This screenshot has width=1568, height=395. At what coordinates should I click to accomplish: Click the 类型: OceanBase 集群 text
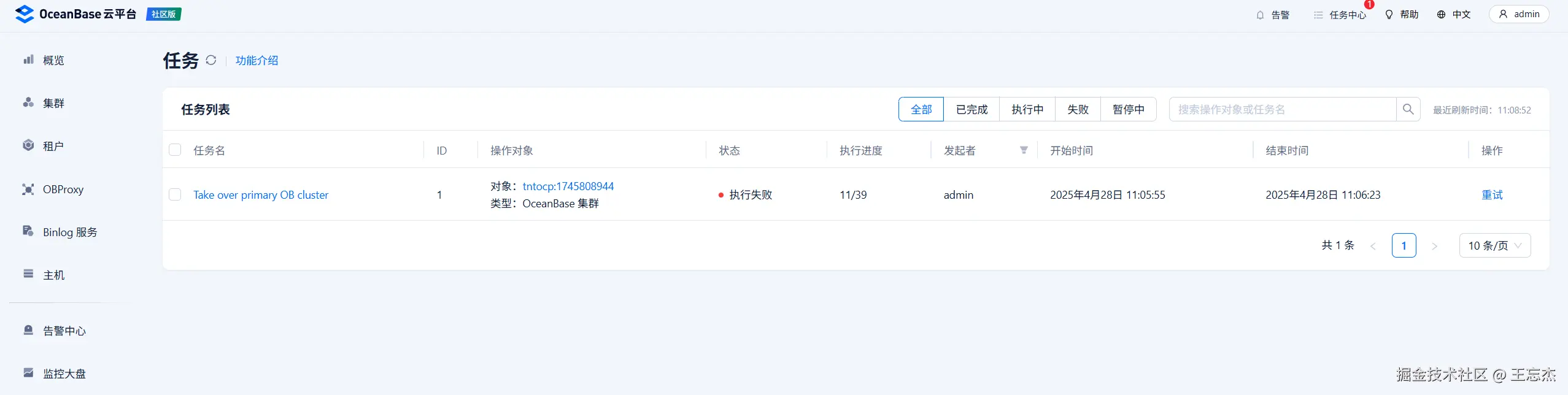click(x=544, y=203)
